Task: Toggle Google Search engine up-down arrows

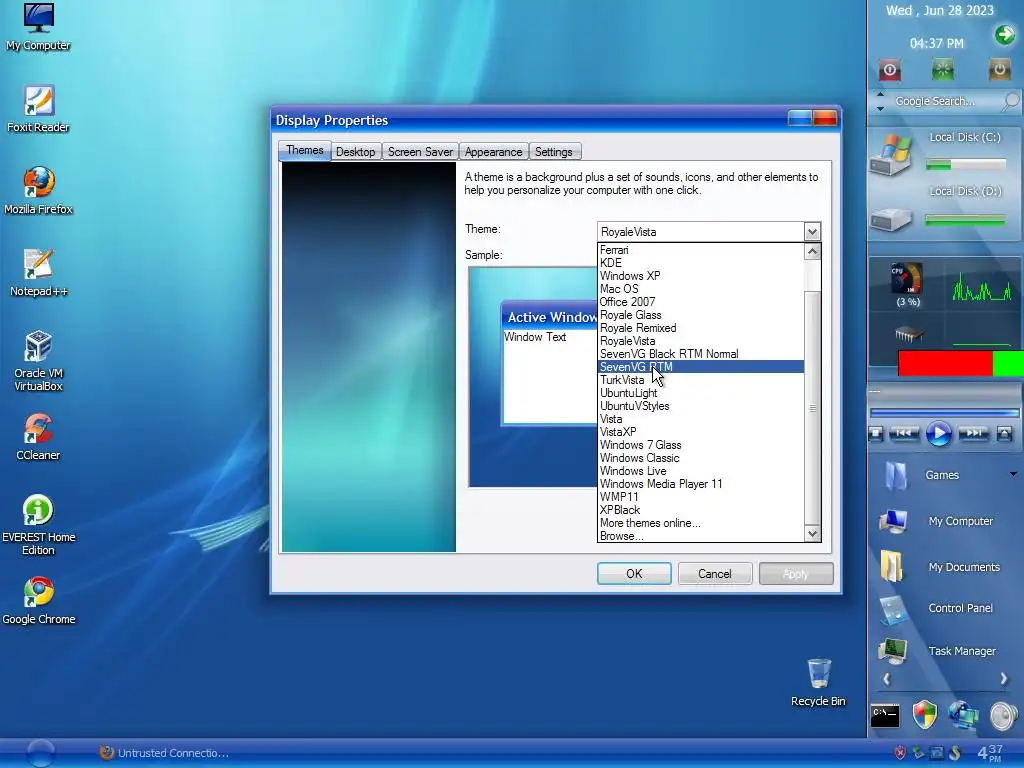Action: pyautogui.click(x=880, y=101)
